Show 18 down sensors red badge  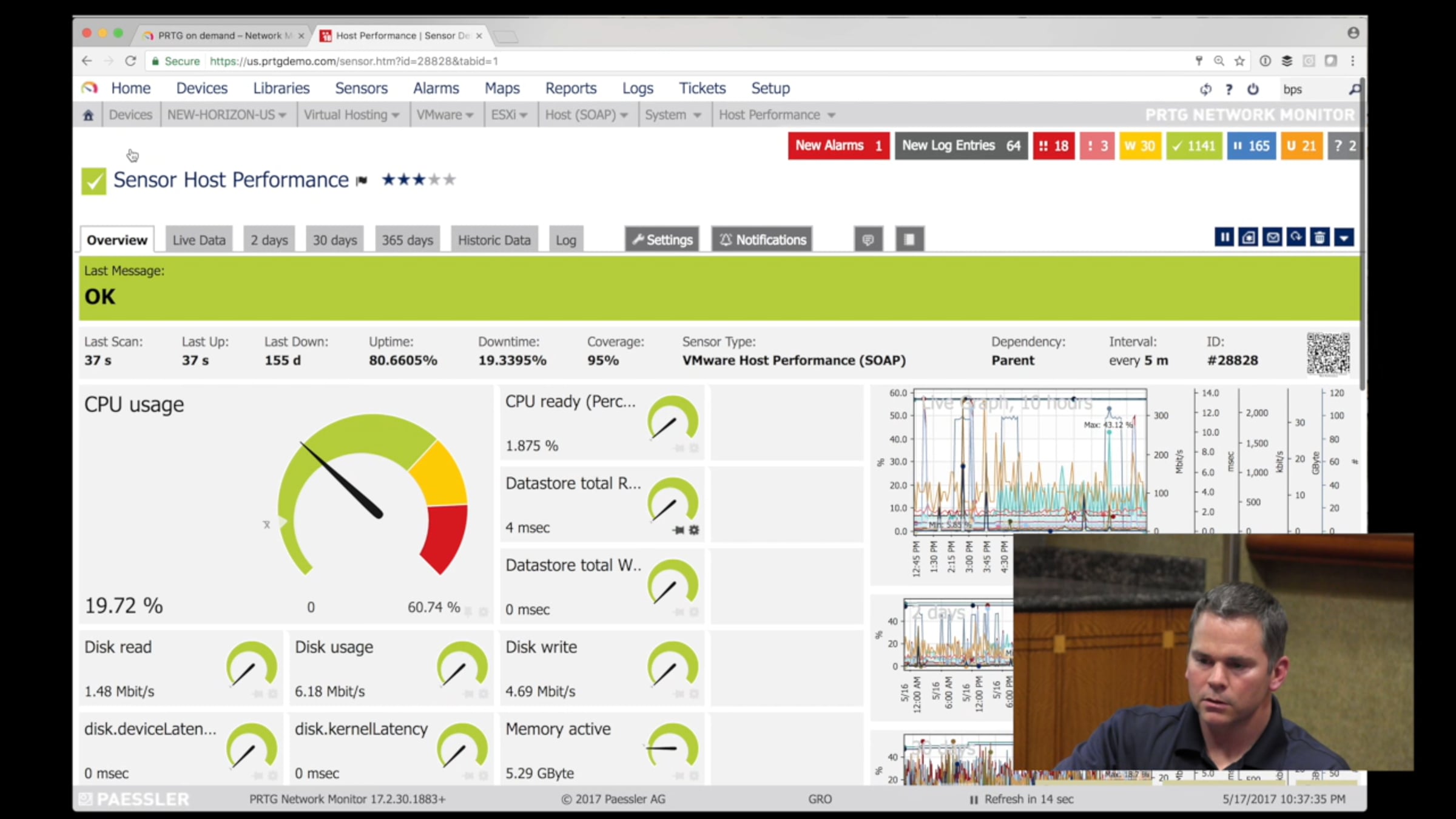click(1053, 146)
